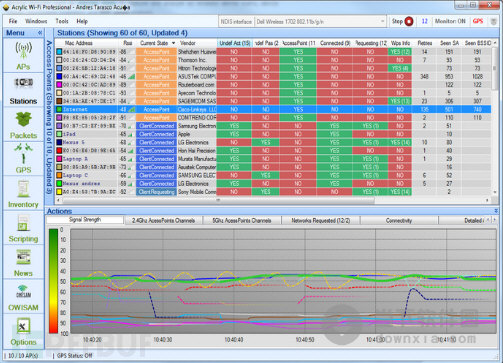
Task: Open the Tools menu
Action: (62, 21)
